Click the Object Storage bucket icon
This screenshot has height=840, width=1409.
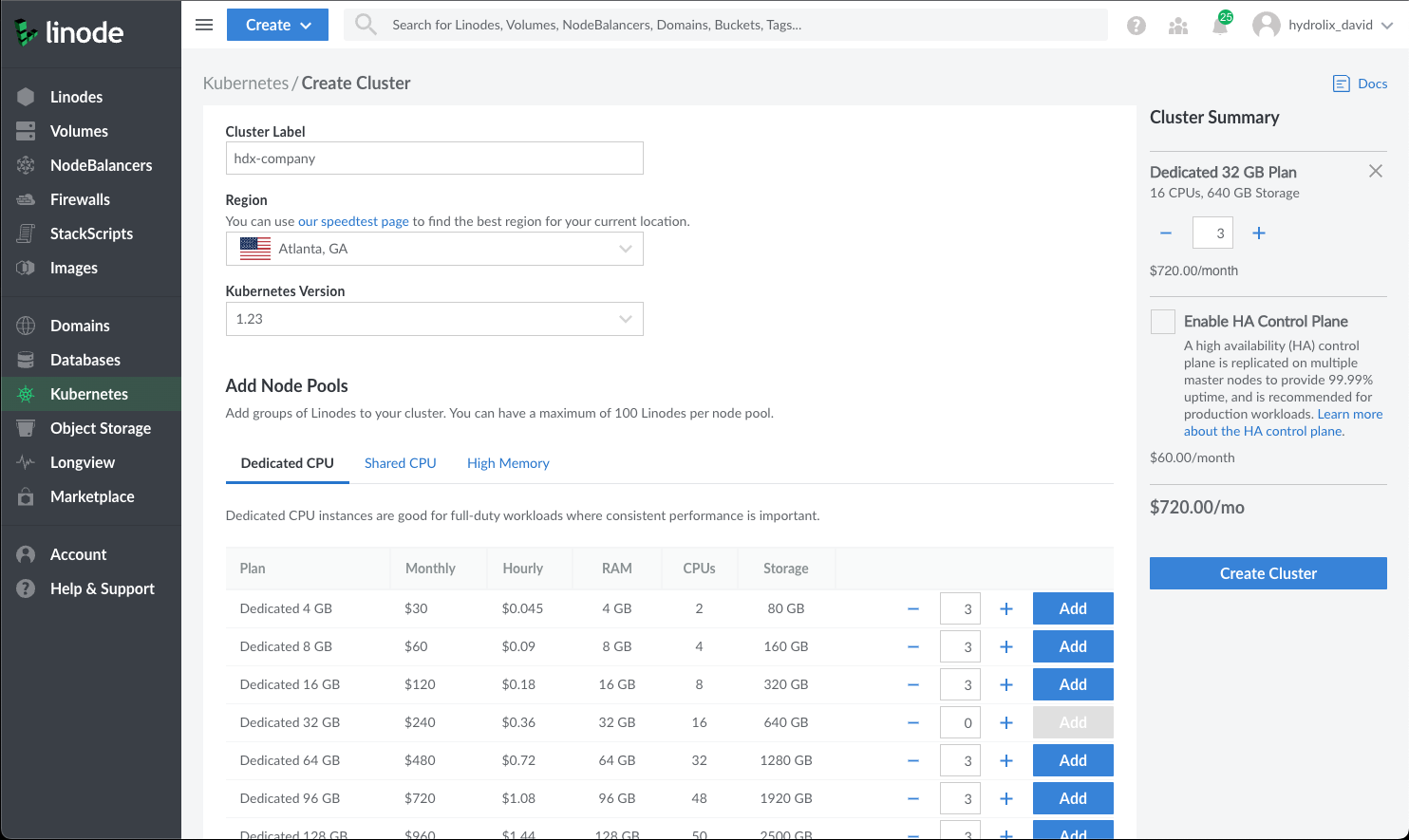26,428
